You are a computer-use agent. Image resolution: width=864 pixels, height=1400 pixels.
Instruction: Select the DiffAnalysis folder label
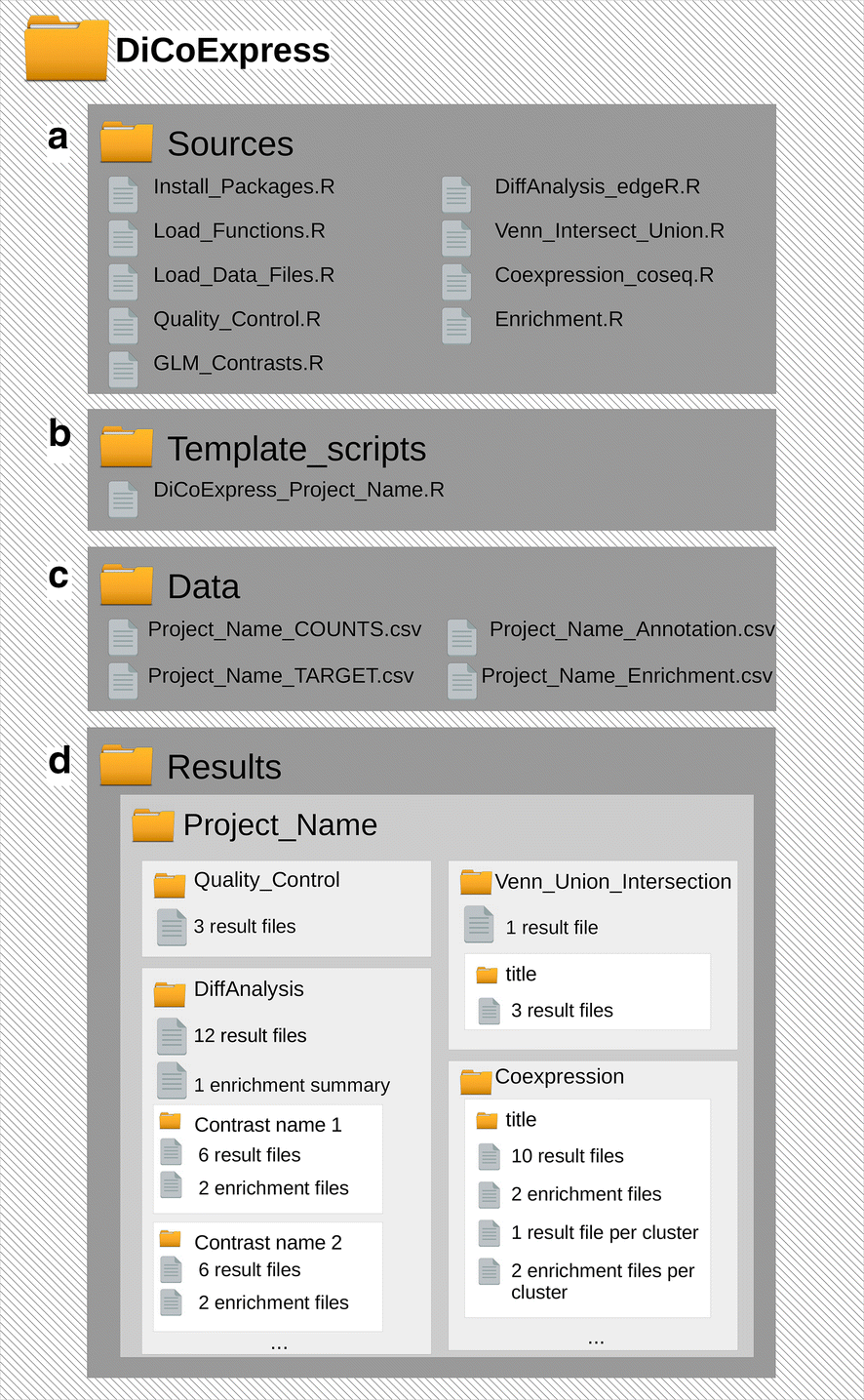click(249, 988)
